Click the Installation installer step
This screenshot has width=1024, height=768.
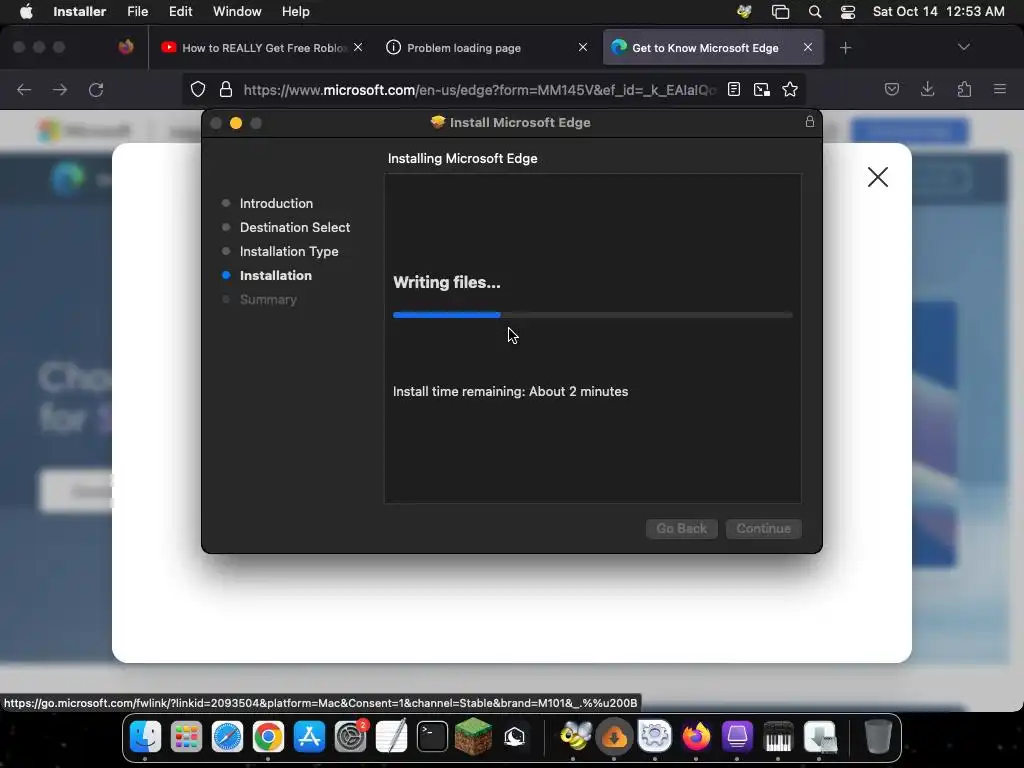[276, 276]
